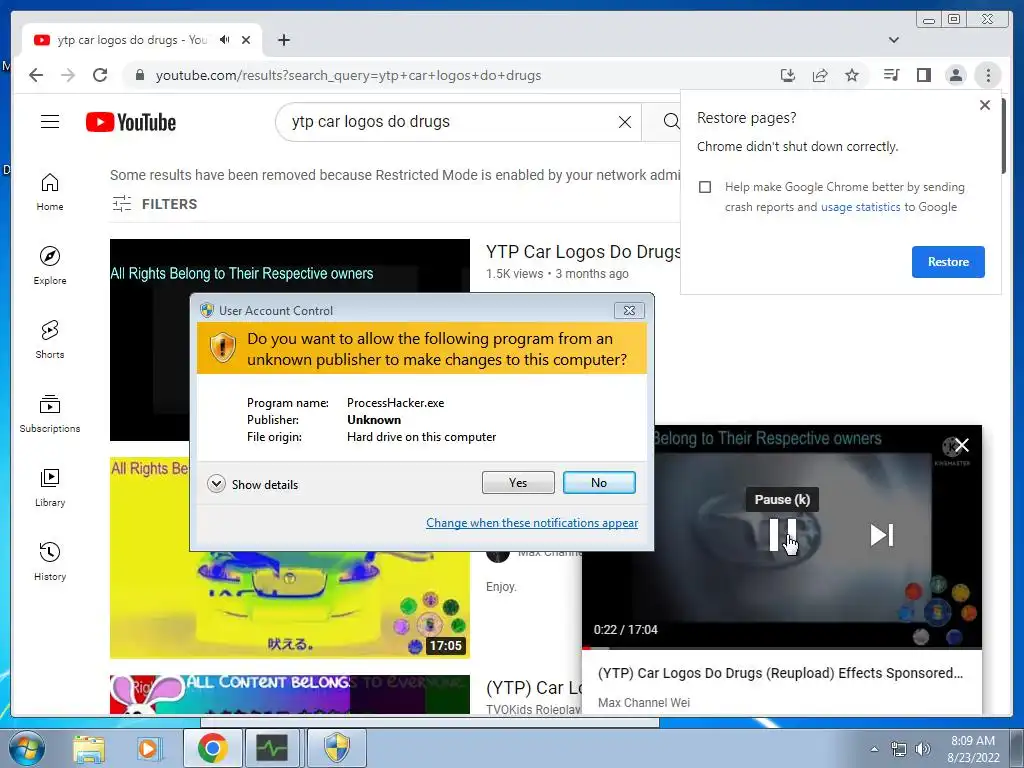Open Library in the YouTube sidebar
Screen dimensions: 1024x768
[50, 488]
